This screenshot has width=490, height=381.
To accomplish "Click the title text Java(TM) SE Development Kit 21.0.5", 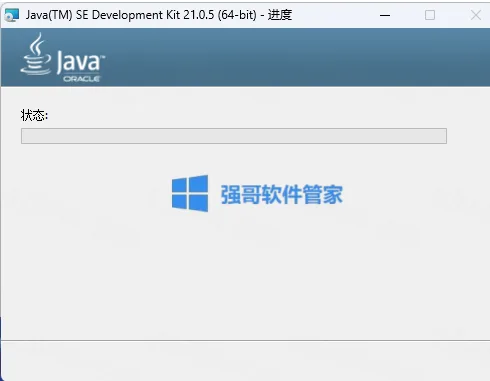I will pos(120,15).
